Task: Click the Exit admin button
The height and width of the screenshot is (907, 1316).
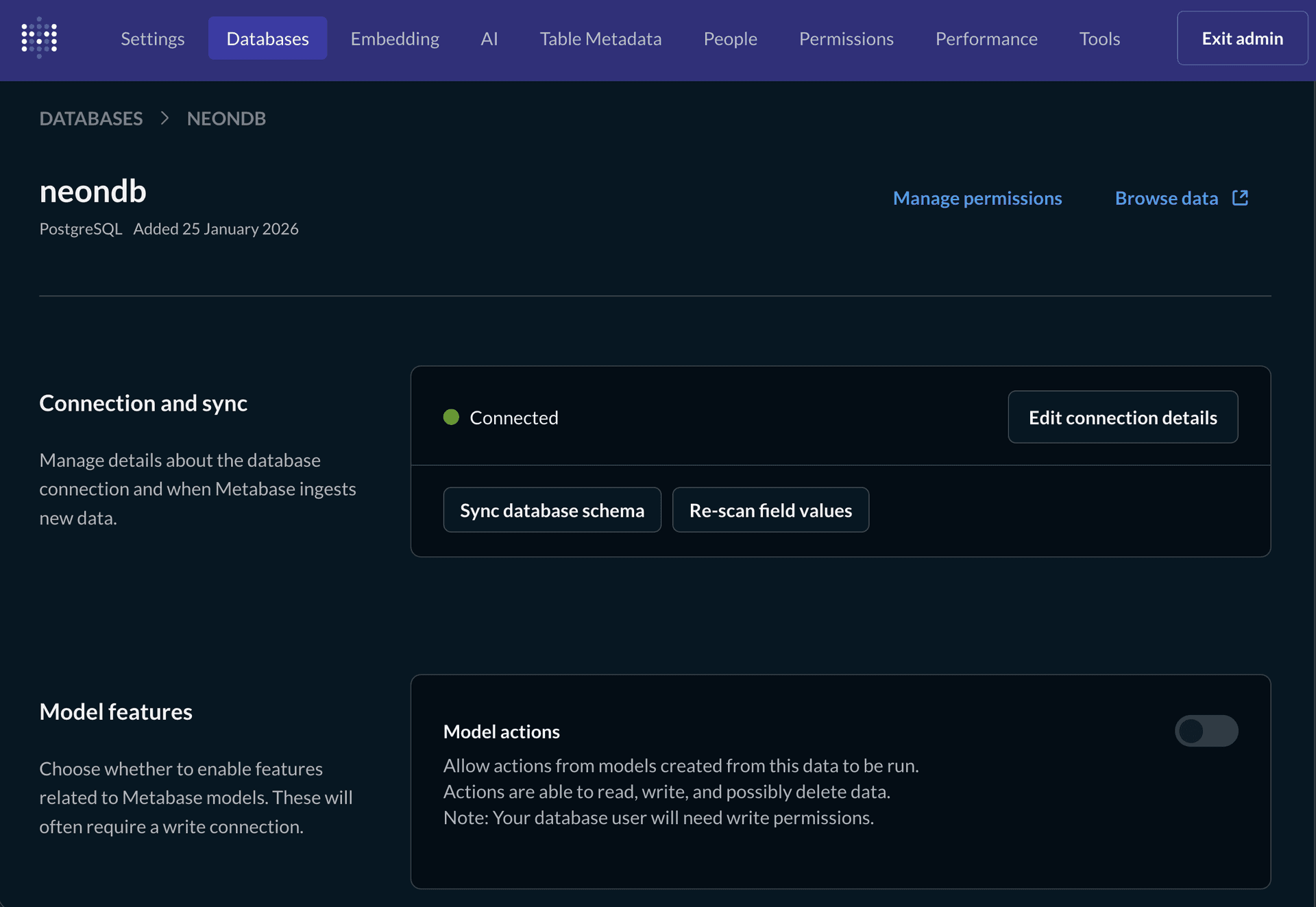Action: pyautogui.click(x=1241, y=38)
